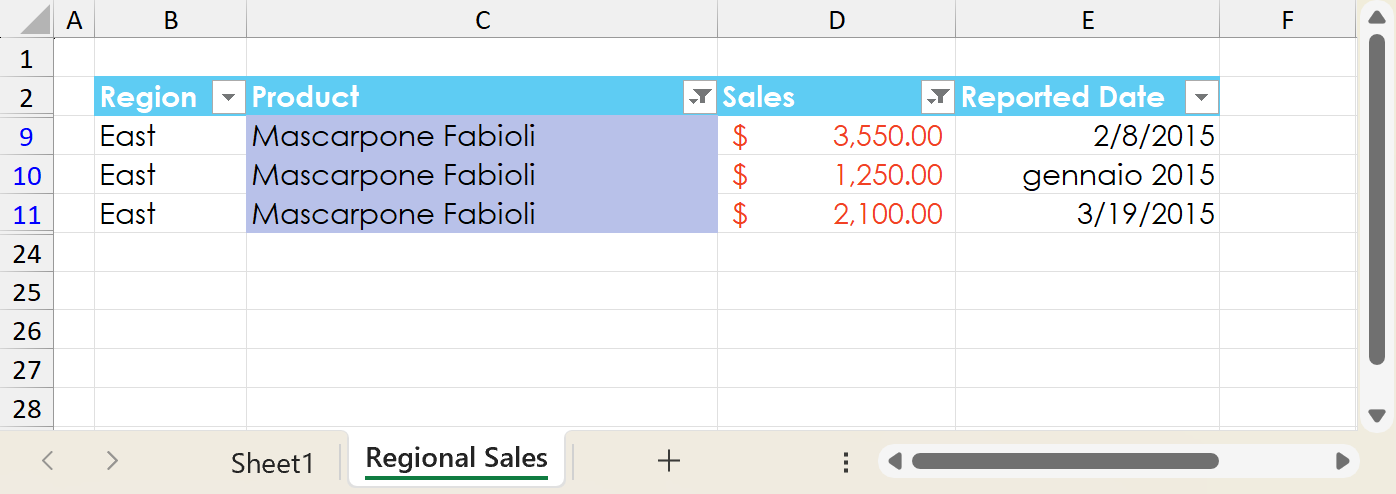
Task: Open the Sales column filter menu
Action: 938,97
